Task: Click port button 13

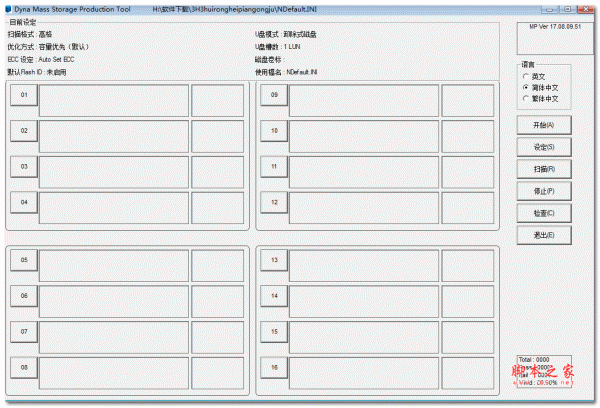Action: pos(274,260)
